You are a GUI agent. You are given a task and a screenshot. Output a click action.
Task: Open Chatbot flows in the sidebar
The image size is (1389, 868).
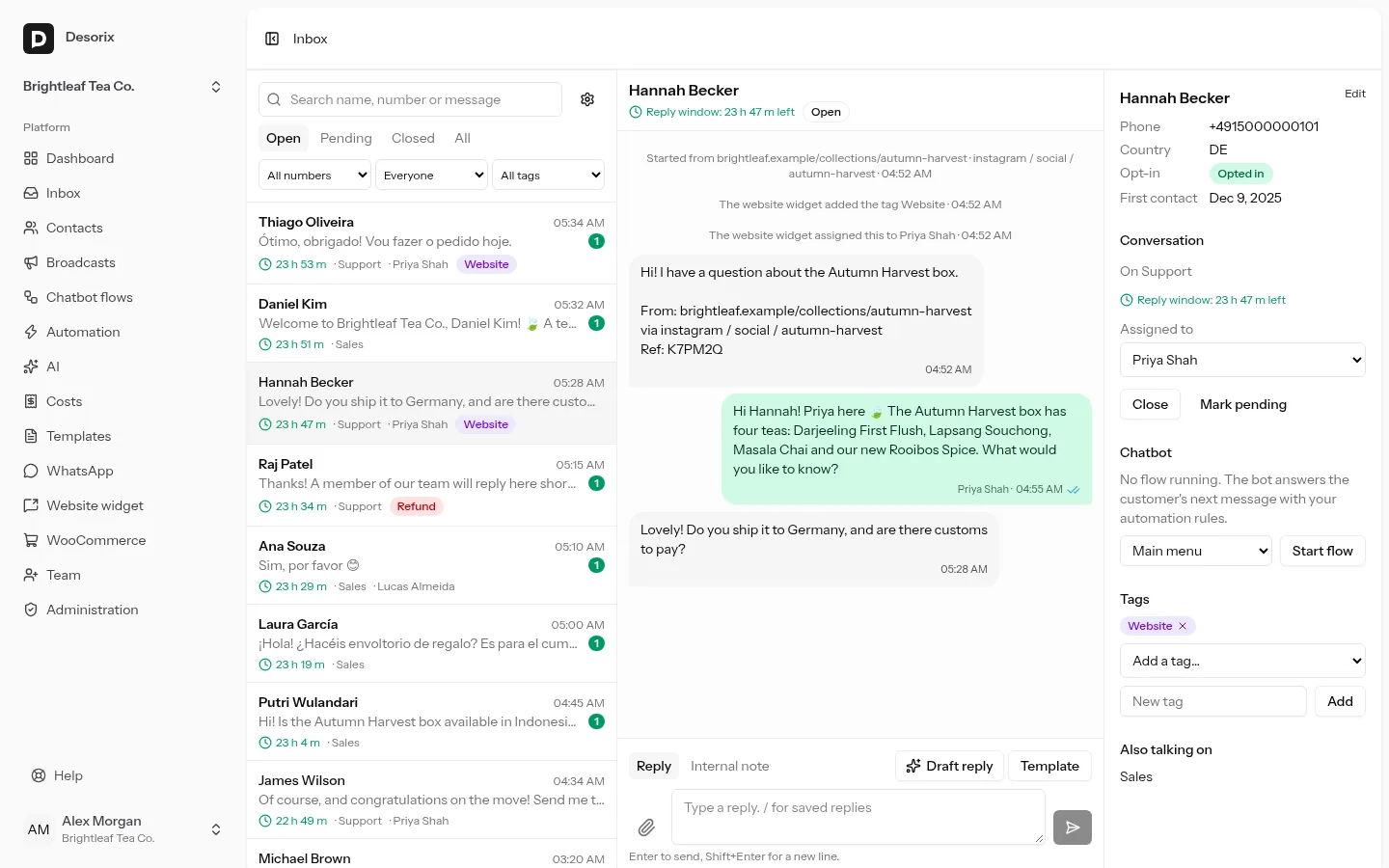123,297
